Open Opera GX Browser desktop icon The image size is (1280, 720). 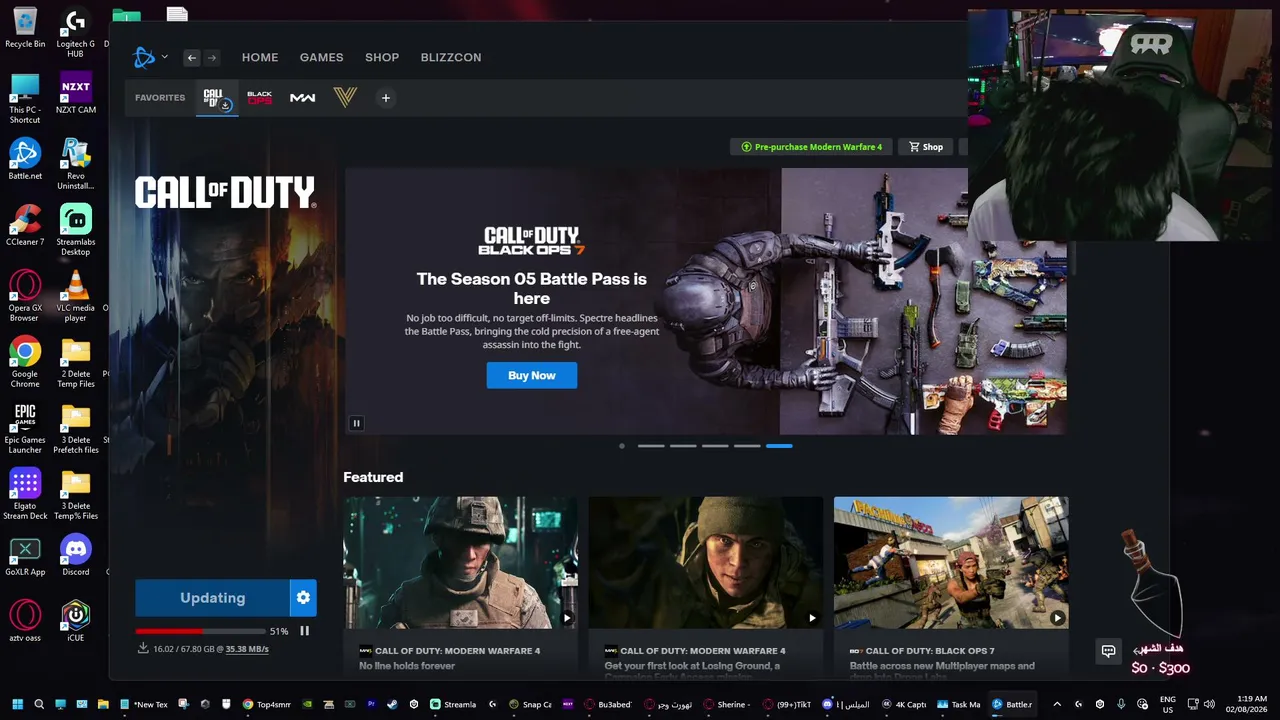tap(25, 296)
